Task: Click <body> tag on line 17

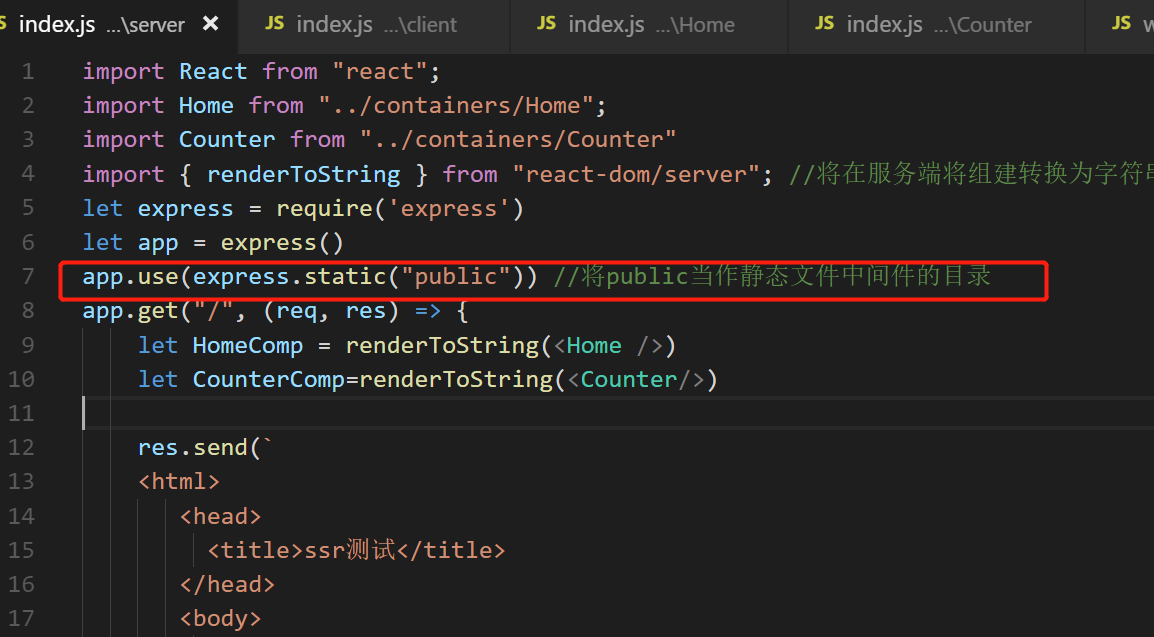Action: coord(220,619)
